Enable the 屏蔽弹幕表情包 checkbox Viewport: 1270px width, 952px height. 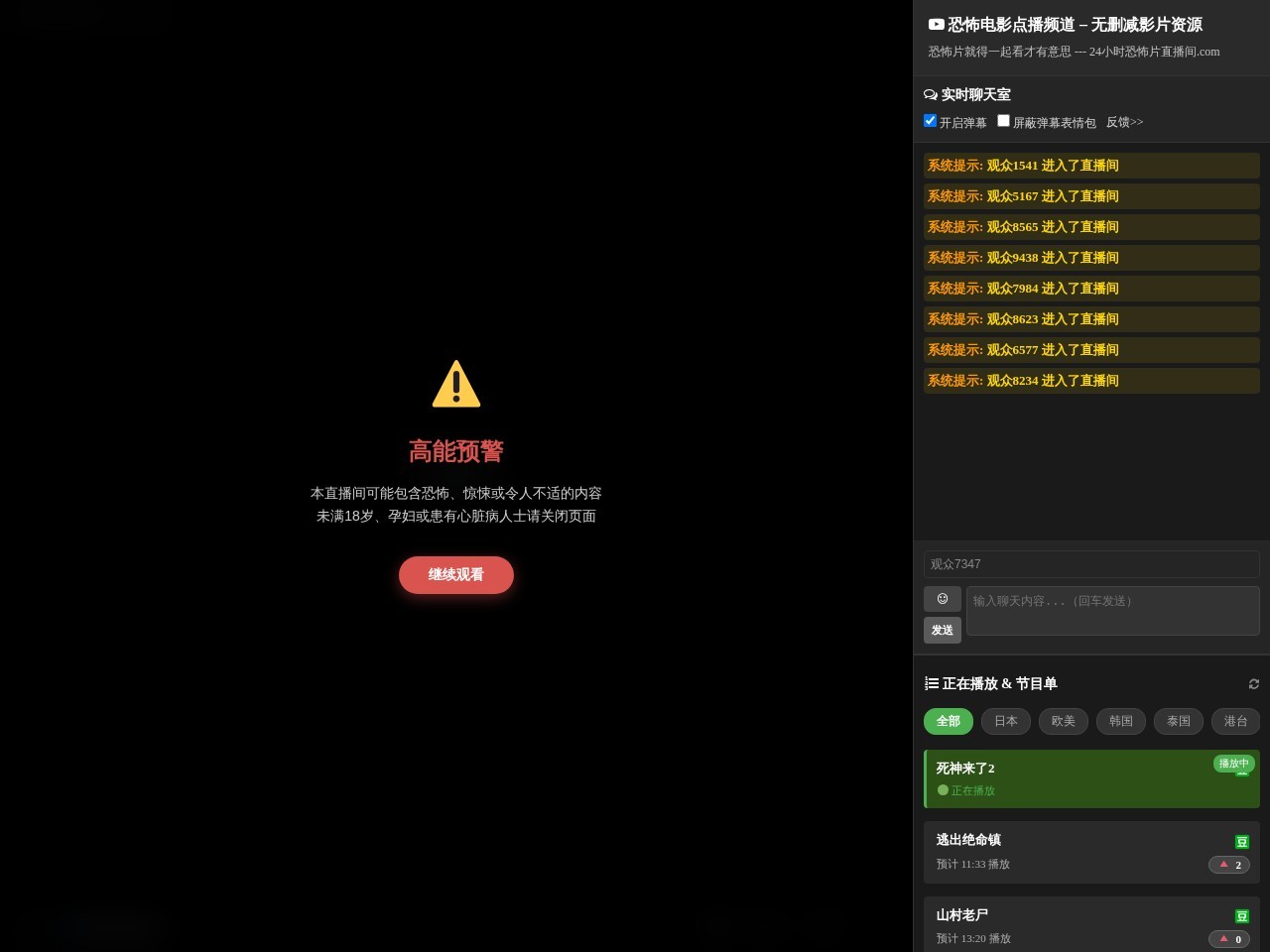[x=1003, y=121]
